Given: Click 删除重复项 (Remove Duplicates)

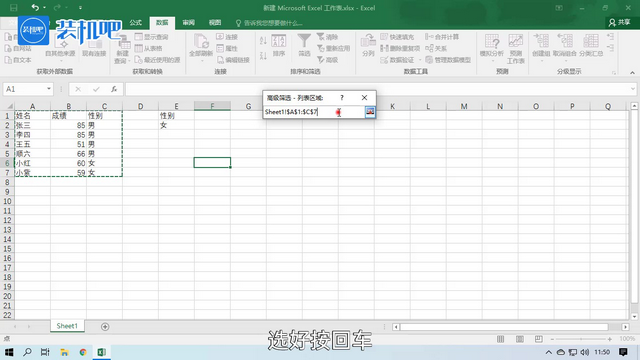Looking at the screenshot, I should click(400, 48).
